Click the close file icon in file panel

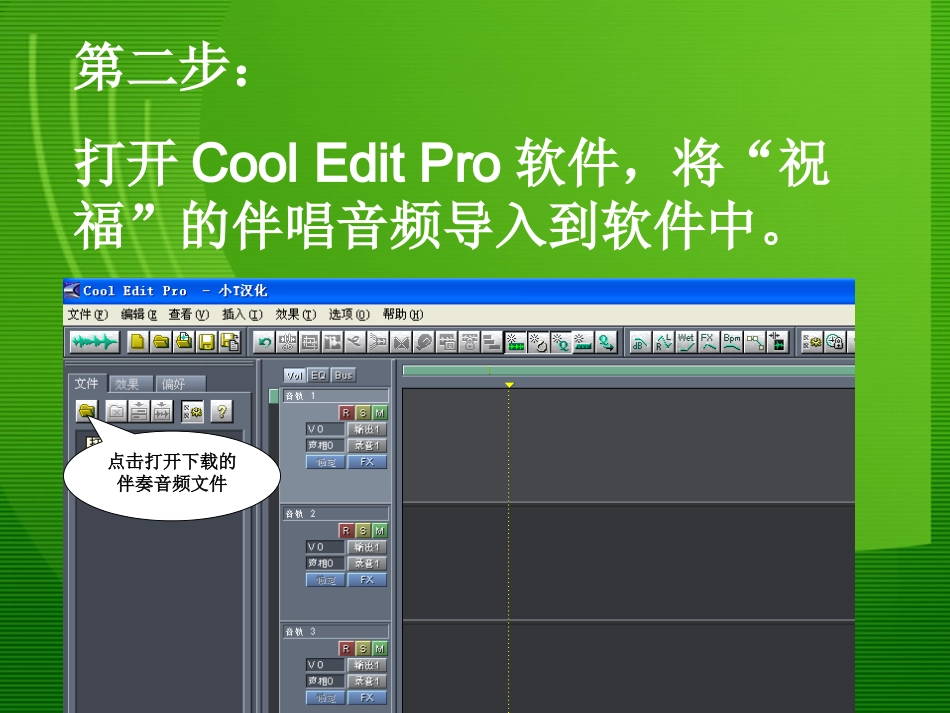coord(116,412)
